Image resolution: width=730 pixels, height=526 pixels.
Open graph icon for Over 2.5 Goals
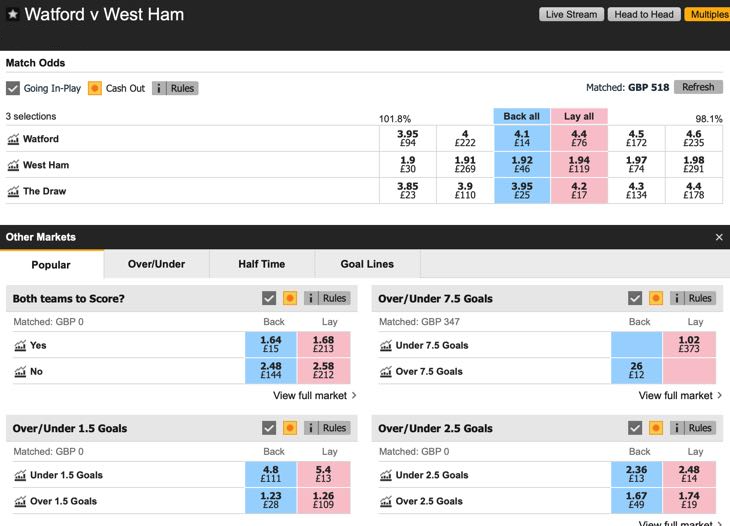385,501
